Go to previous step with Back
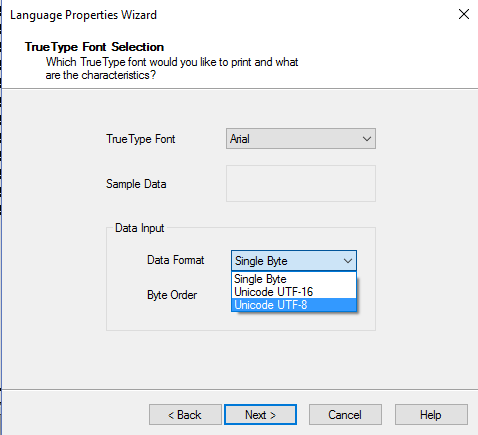 point(185,415)
